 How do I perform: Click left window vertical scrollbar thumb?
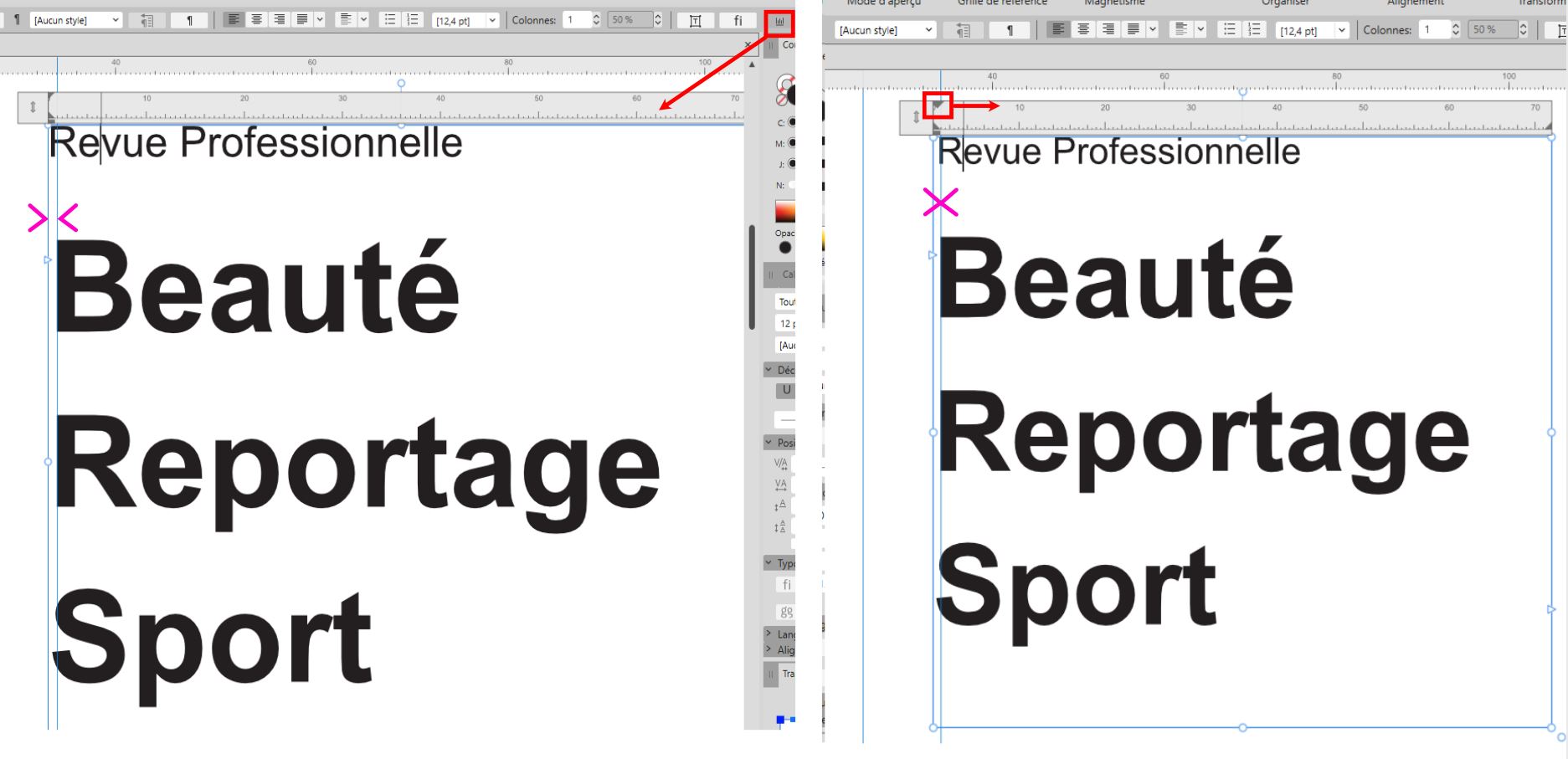pyautogui.click(x=752, y=276)
